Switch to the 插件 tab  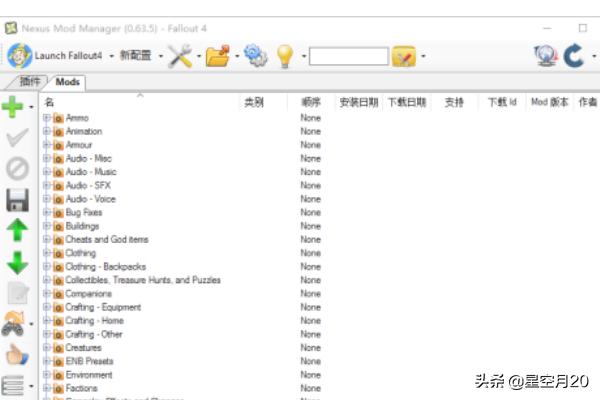click(x=29, y=82)
